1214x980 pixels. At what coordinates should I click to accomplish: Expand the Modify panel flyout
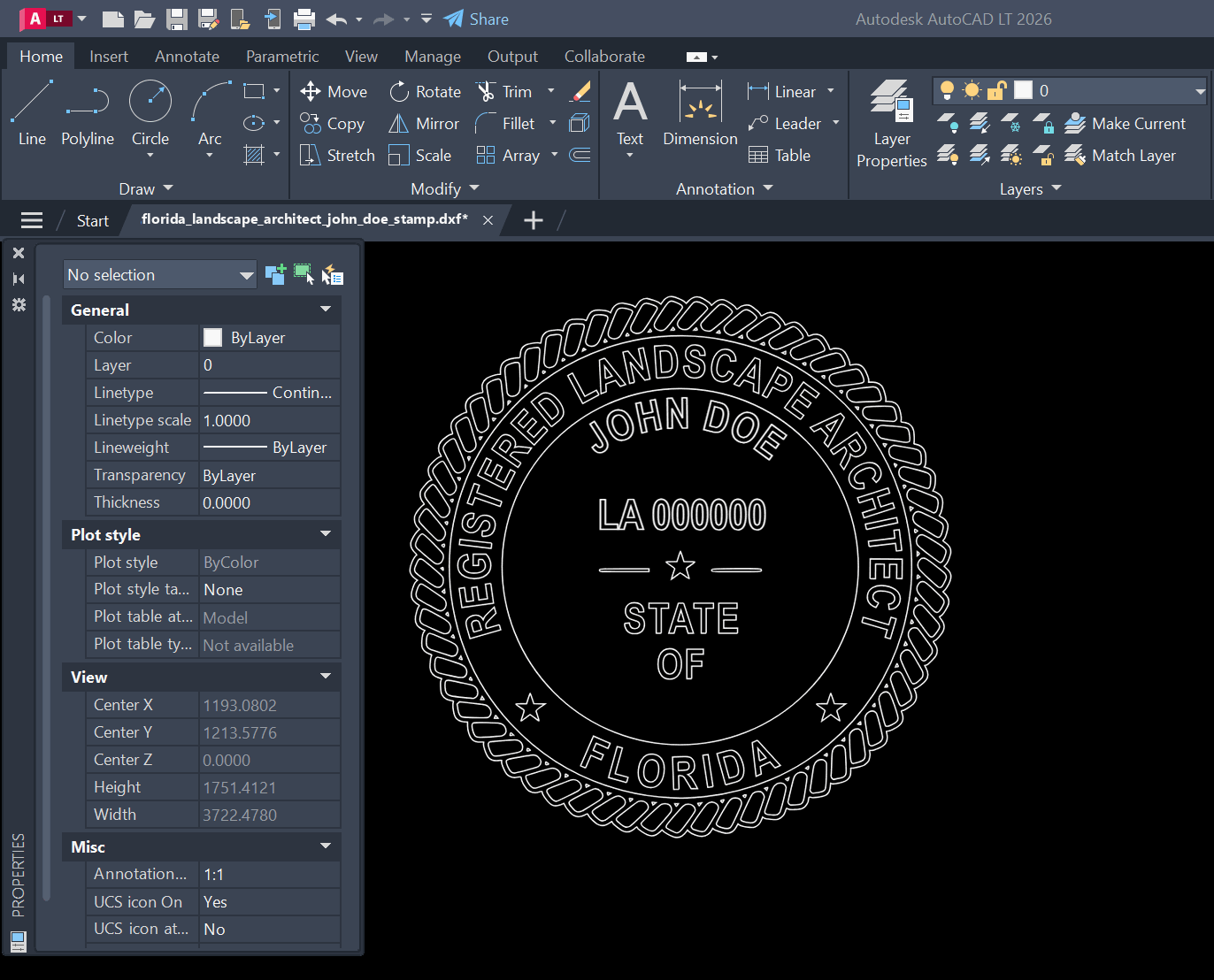point(445,188)
